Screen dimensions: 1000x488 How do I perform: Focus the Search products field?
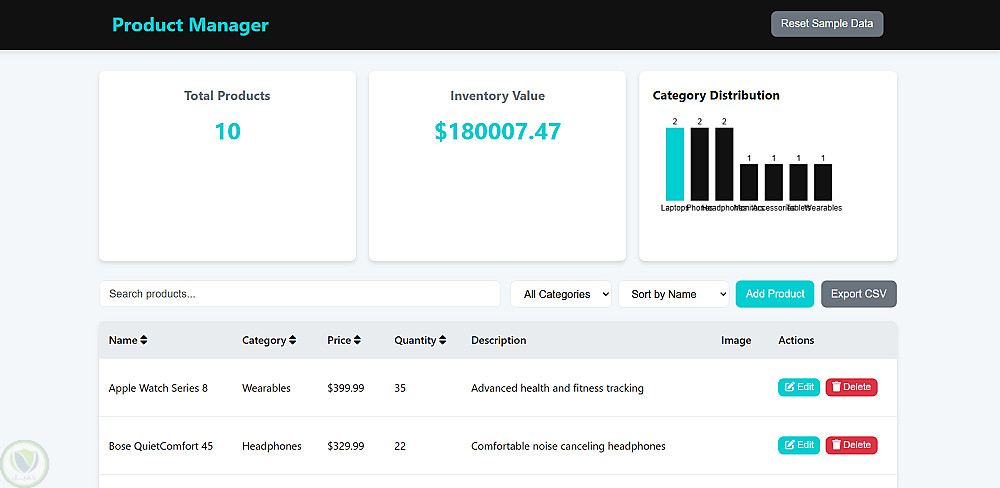click(299, 294)
